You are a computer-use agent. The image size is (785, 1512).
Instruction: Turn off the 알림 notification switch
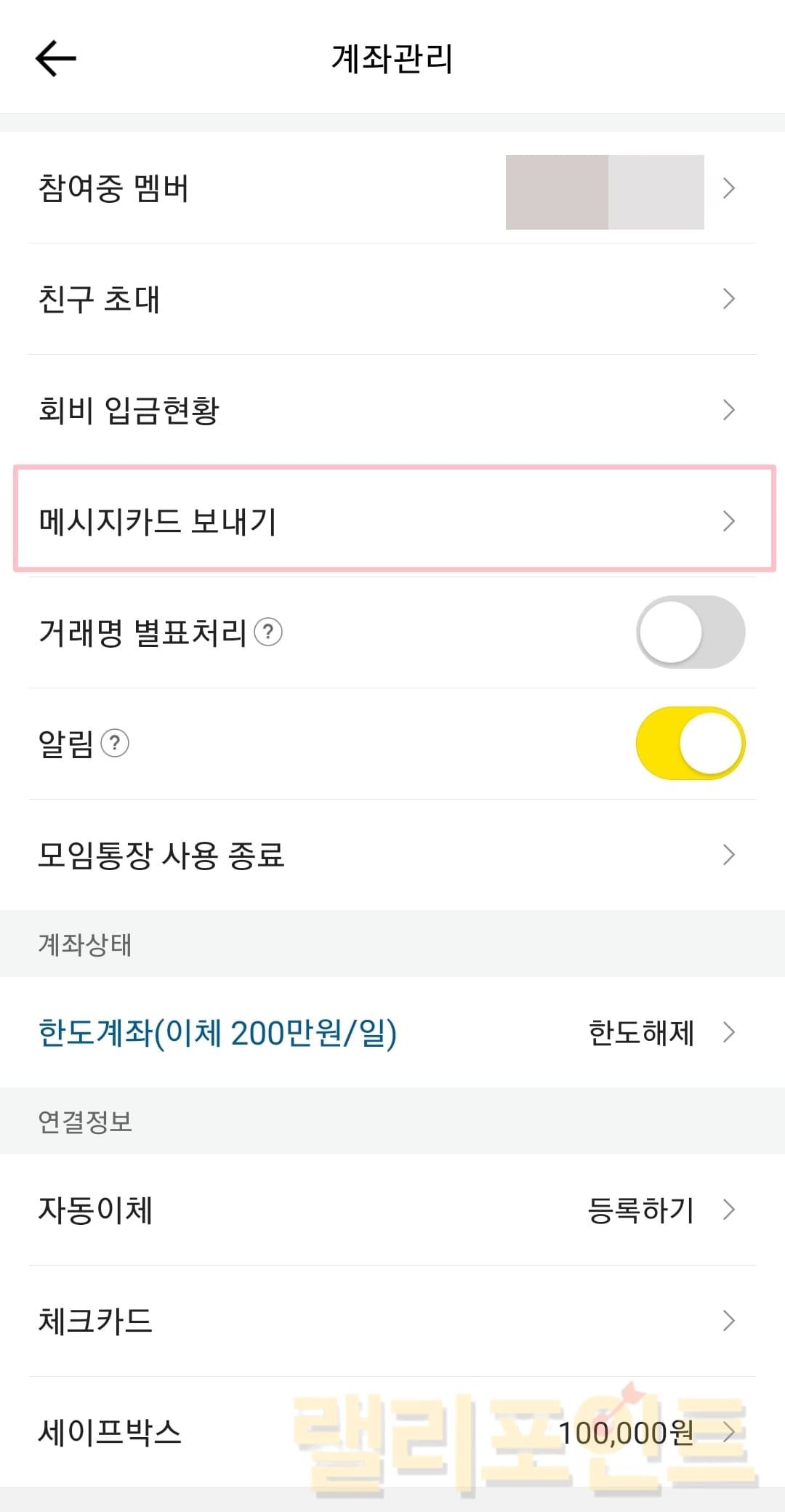tap(690, 744)
